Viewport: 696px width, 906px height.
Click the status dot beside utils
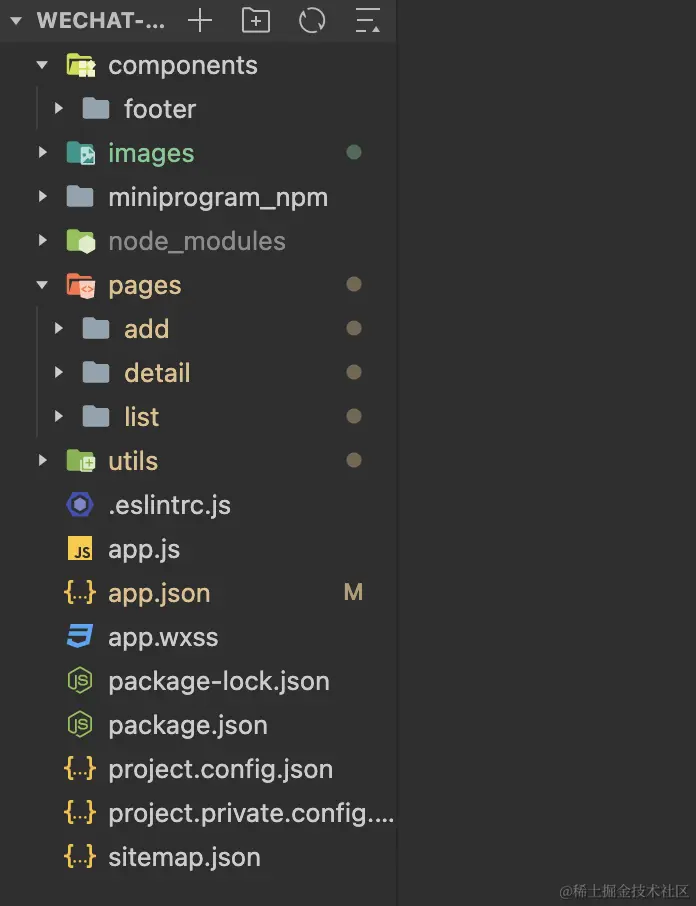(353, 460)
